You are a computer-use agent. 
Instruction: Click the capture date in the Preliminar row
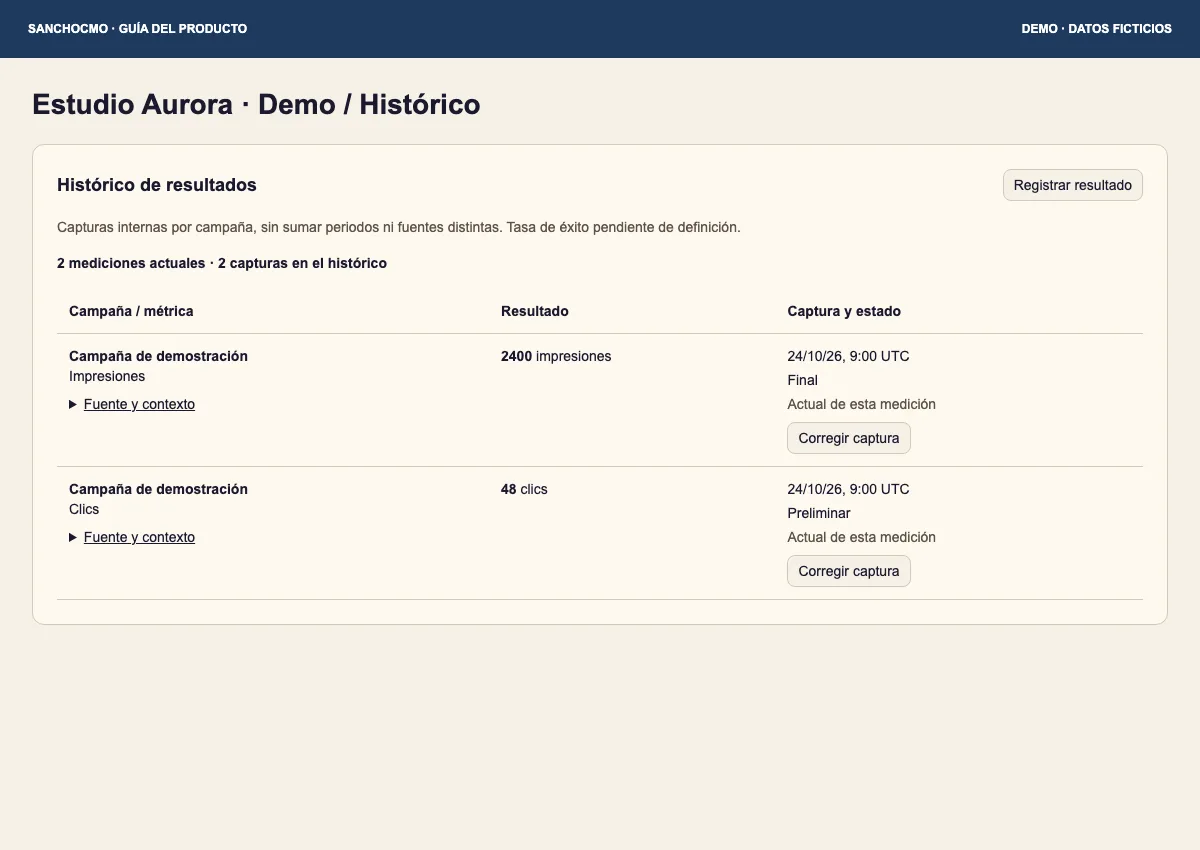click(848, 489)
